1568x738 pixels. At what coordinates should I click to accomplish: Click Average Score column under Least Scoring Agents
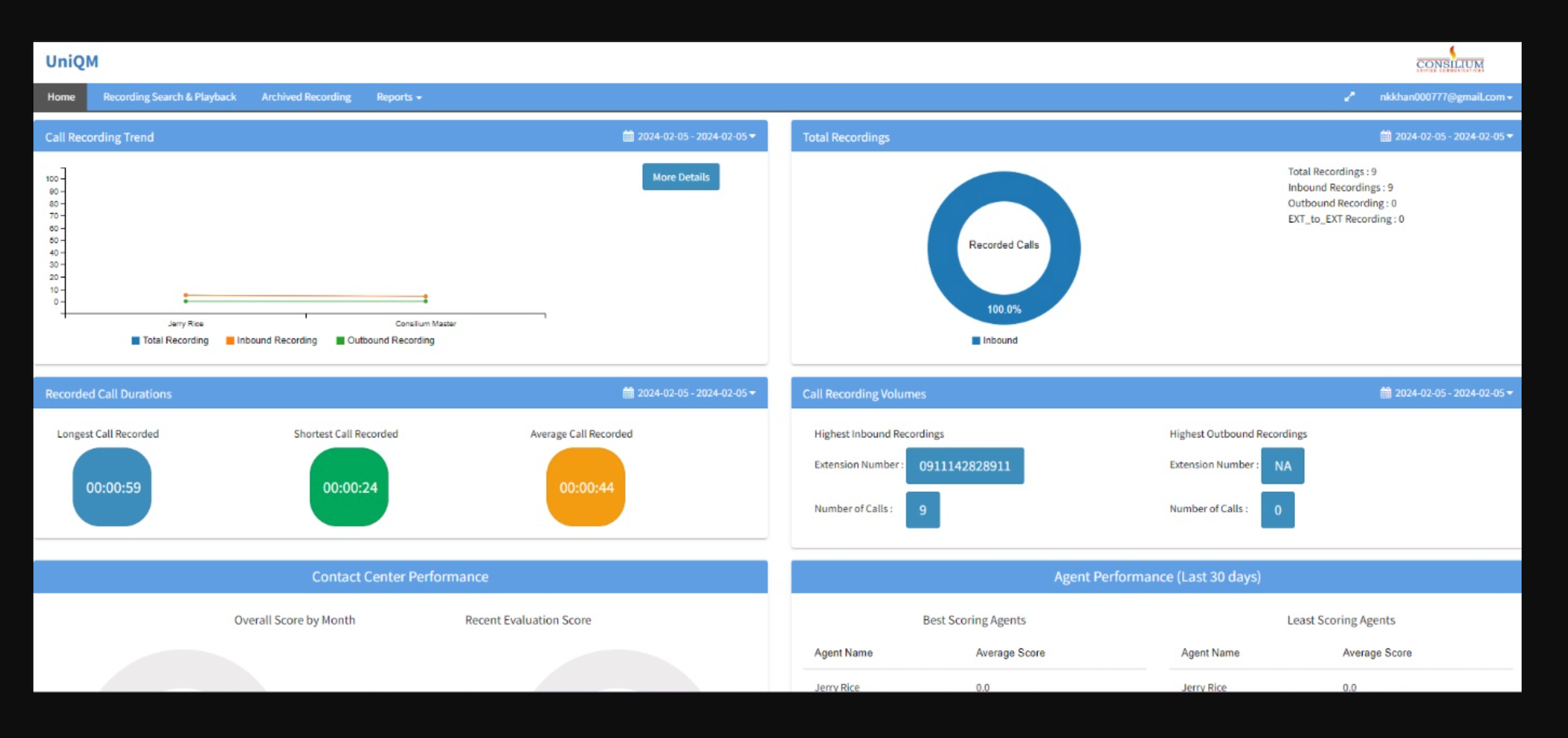pos(1377,653)
